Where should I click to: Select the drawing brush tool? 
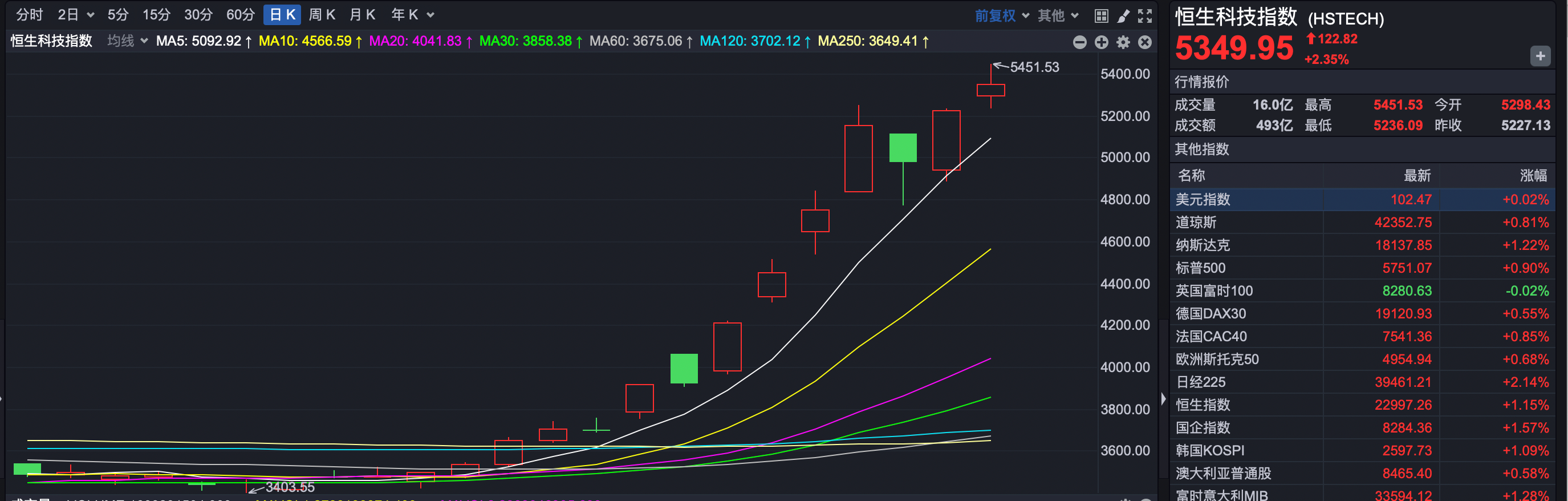(1123, 16)
